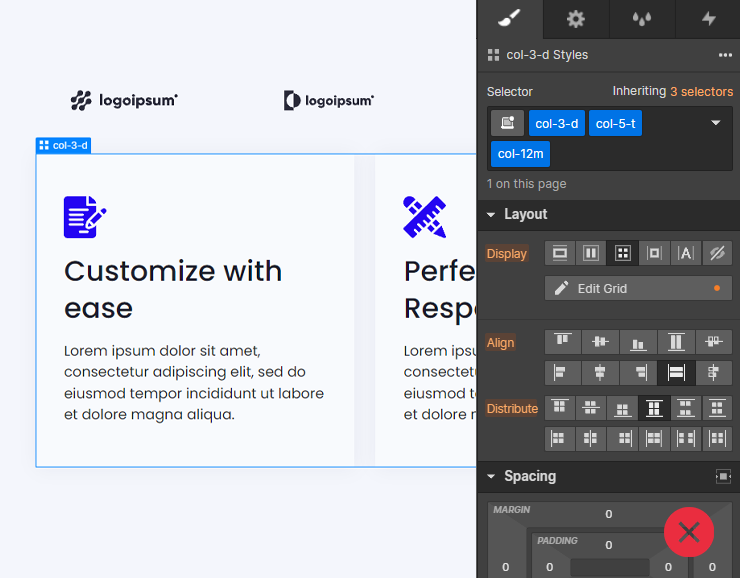
Task: Justify items horizontally to left
Action: point(563,373)
